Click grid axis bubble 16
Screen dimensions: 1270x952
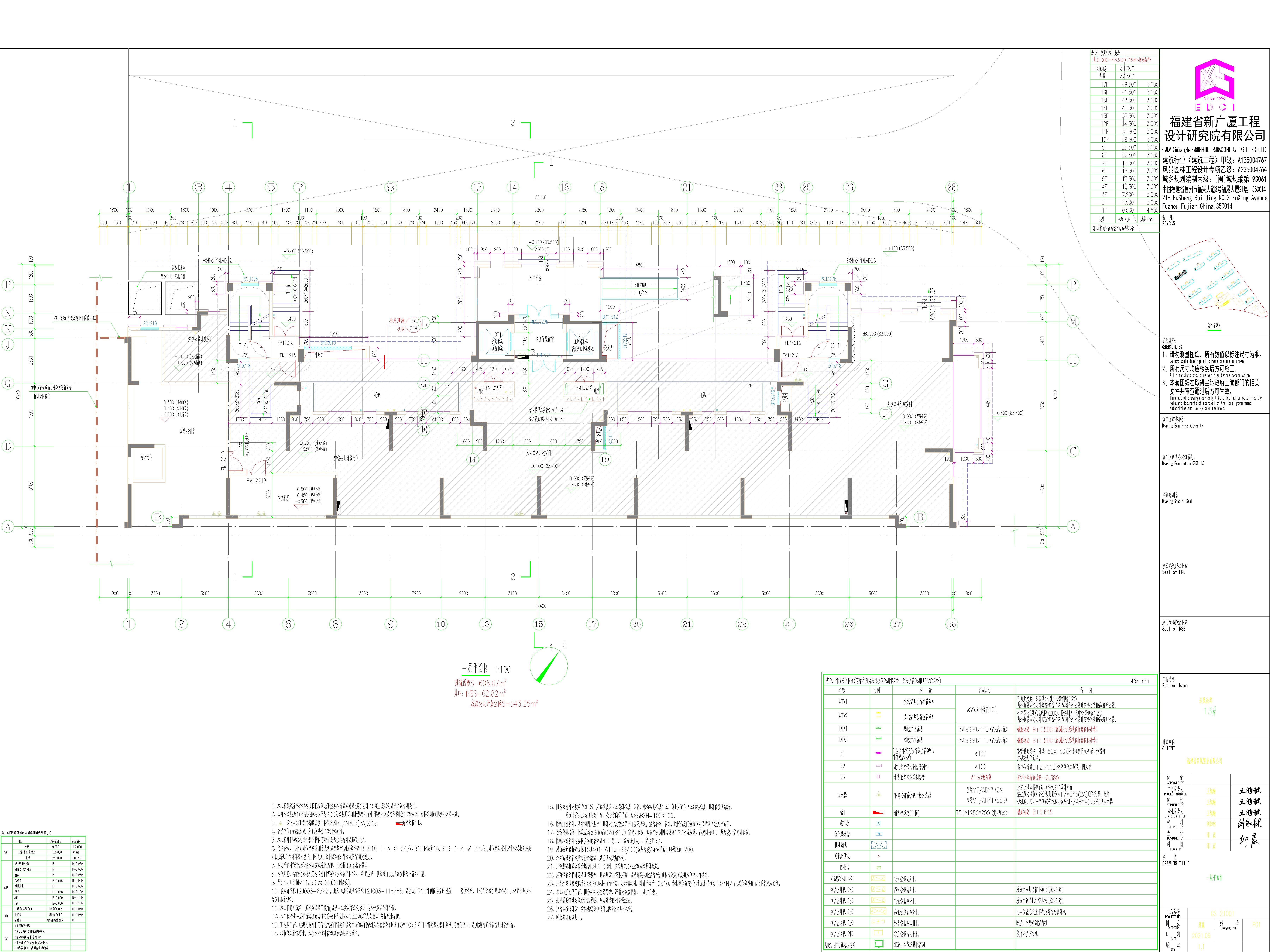(565, 187)
